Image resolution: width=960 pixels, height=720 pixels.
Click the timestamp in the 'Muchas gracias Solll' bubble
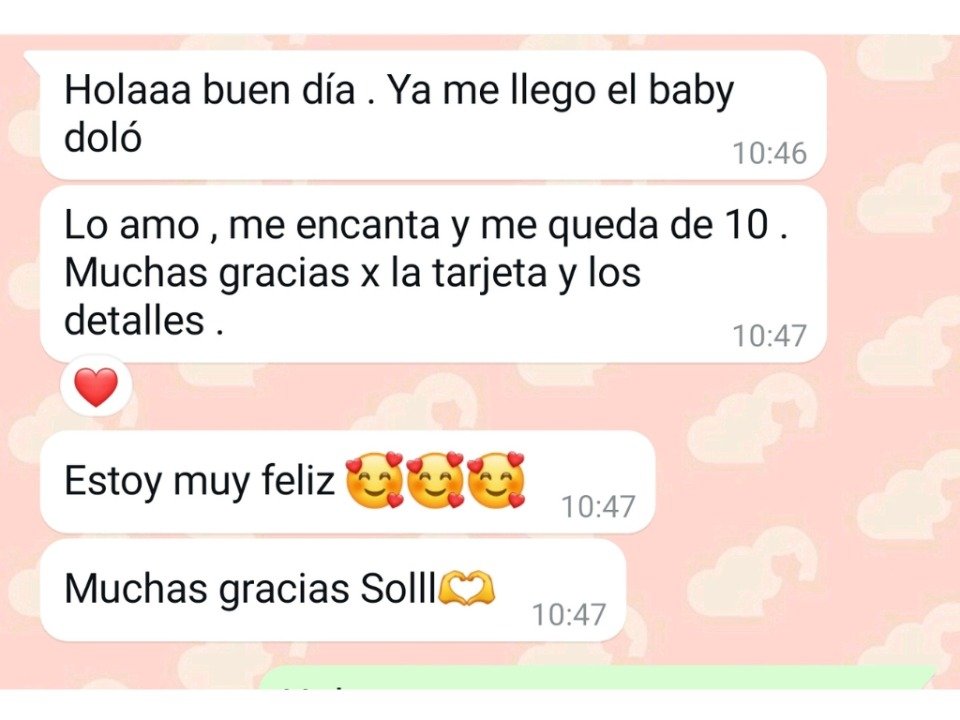tap(569, 615)
